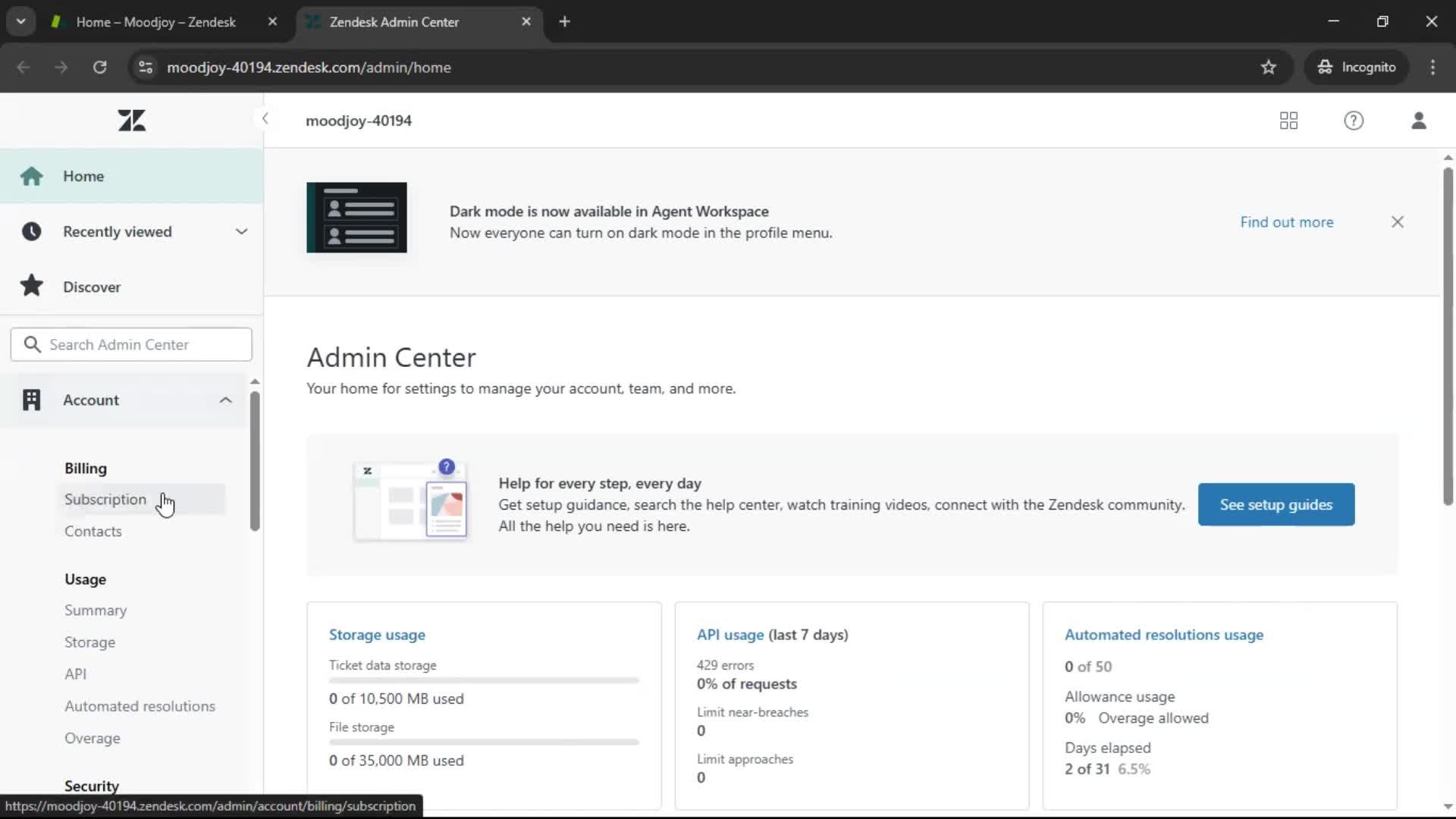Viewport: 1456px width, 819px height.
Task: View site information icon in address bar
Action: pyautogui.click(x=146, y=67)
